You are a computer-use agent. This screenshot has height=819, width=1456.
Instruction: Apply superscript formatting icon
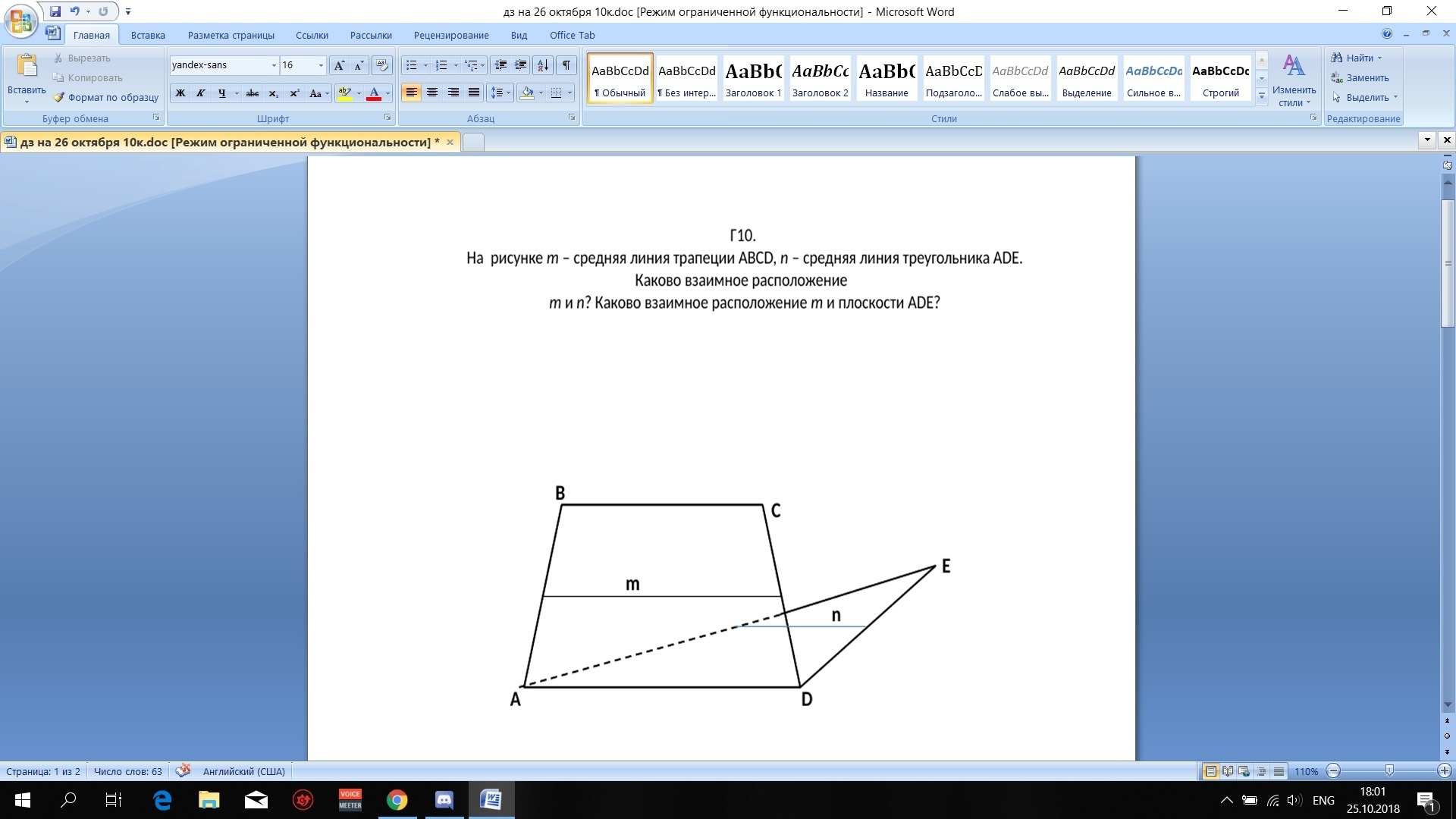(x=294, y=93)
